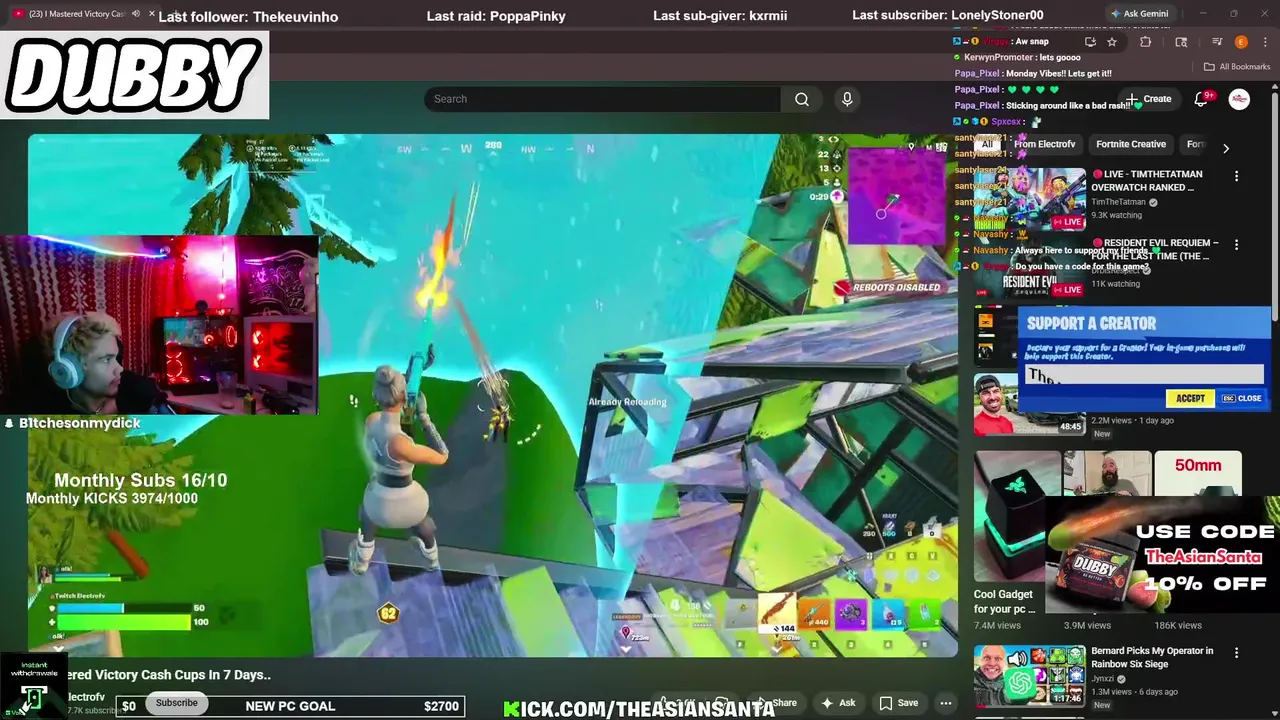Viewport: 1280px width, 720px height.
Task: Click the main YouTube video player
Action: point(492,395)
